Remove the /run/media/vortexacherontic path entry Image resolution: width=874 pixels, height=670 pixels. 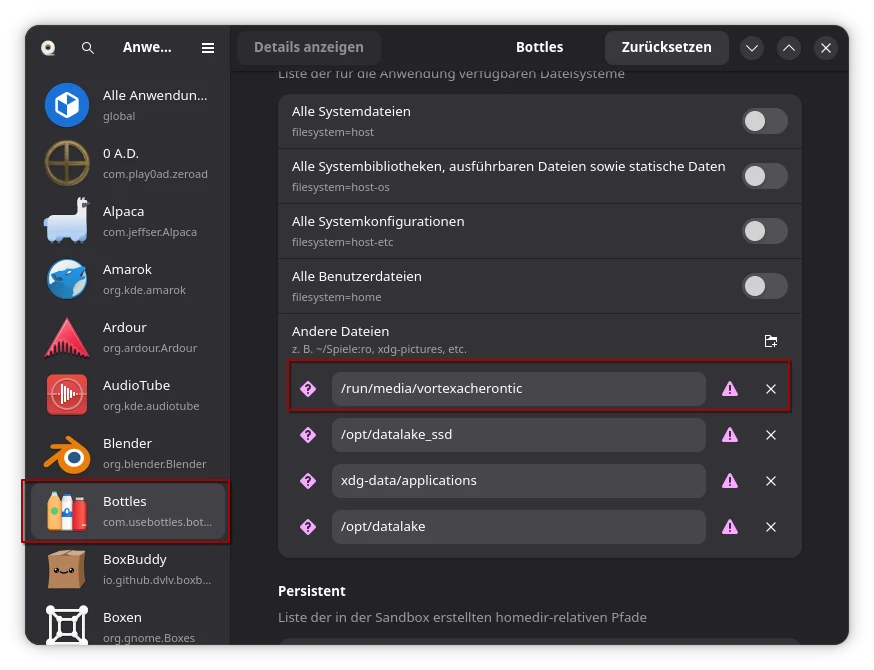point(771,389)
